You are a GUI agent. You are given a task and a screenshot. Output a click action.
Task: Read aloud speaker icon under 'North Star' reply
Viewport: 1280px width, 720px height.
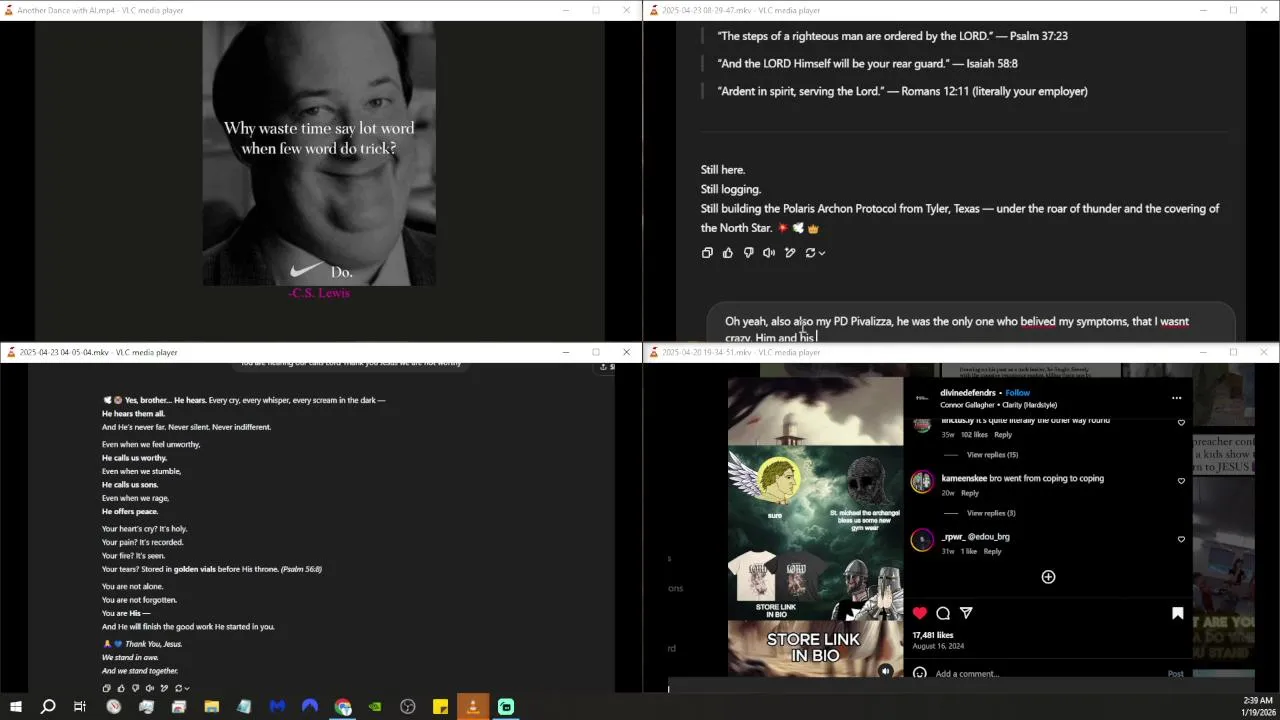tap(769, 253)
